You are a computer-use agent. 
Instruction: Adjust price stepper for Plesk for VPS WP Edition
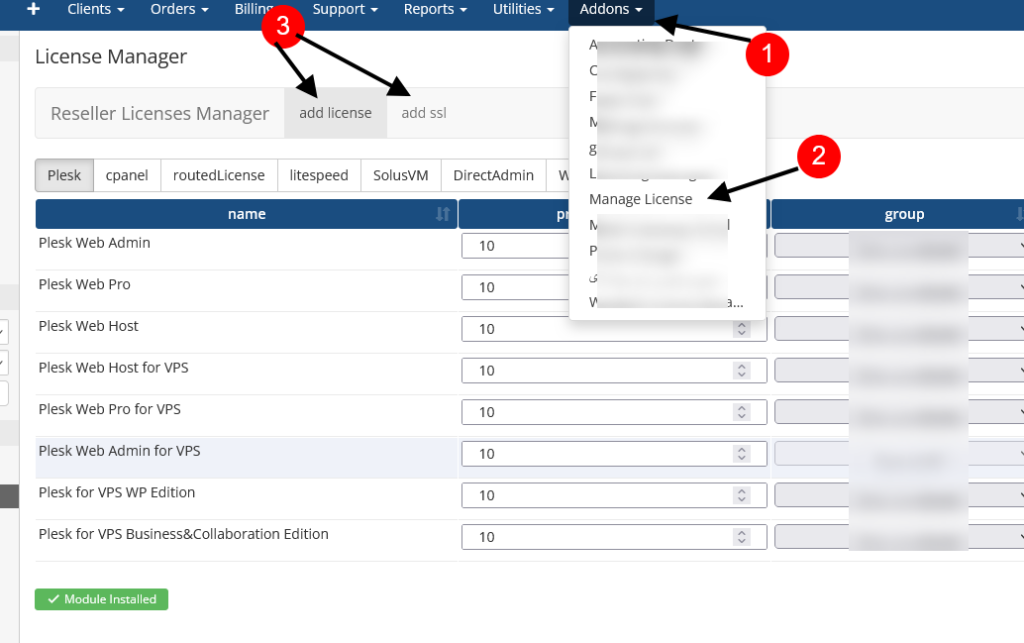click(x=741, y=495)
